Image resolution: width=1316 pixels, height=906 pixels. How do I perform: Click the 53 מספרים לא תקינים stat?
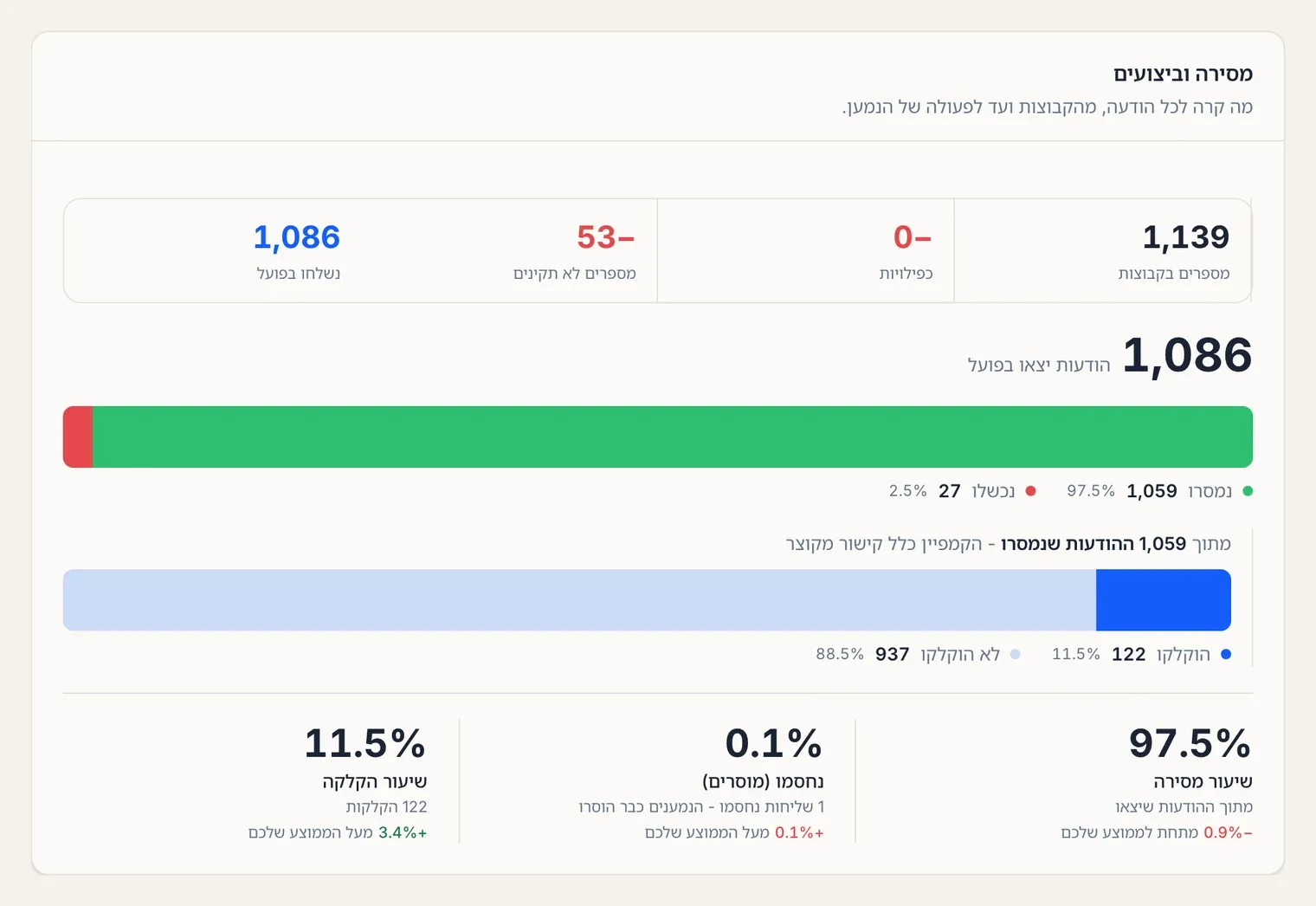[x=574, y=251]
